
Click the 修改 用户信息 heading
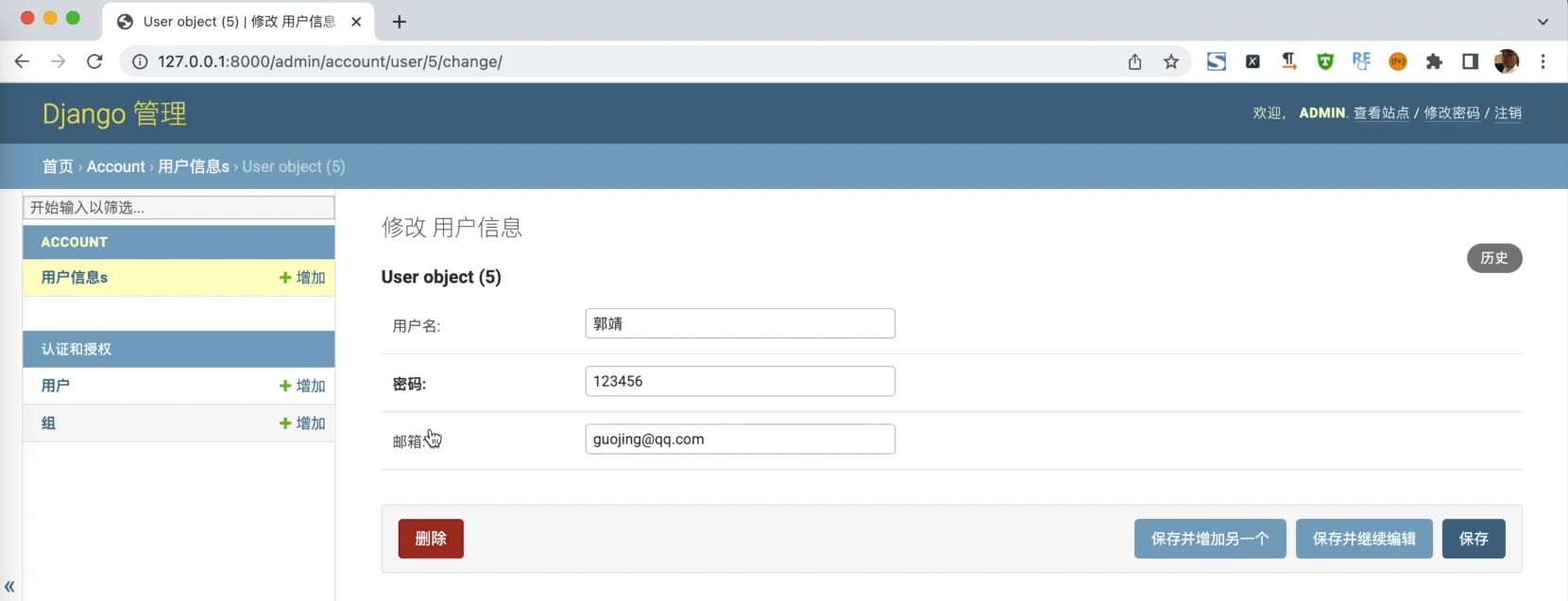click(452, 228)
